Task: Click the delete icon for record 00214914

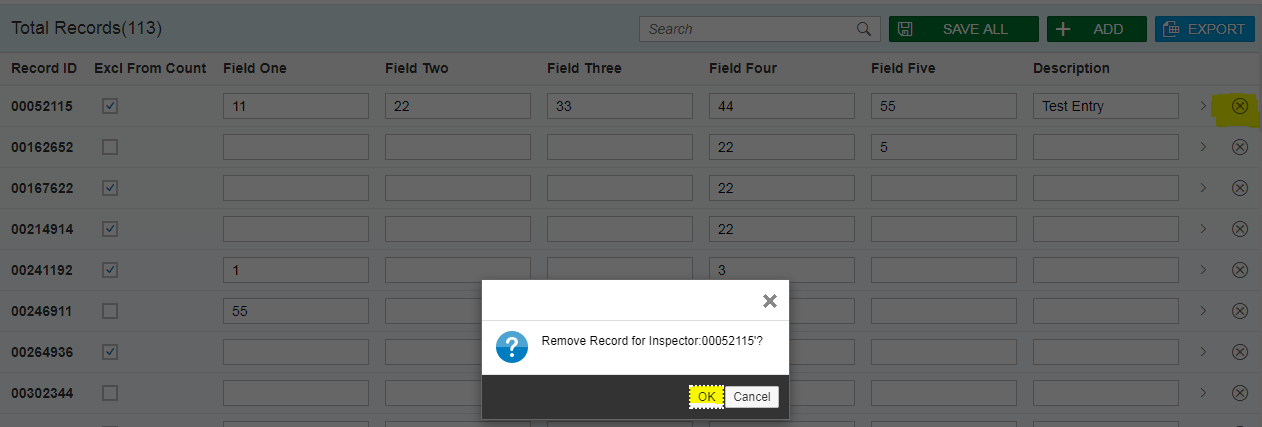Action: tap(1240, 229)
